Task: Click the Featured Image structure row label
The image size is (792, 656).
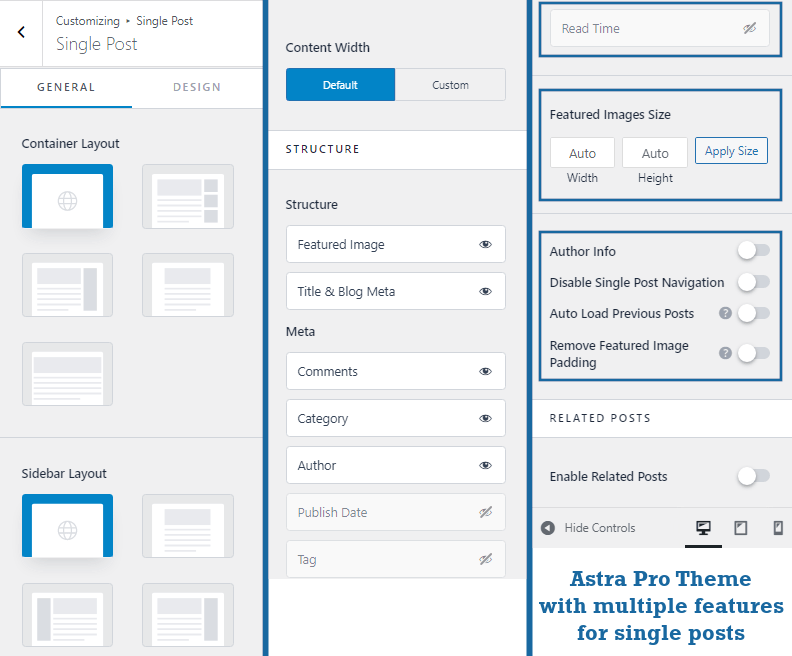Action: [x=341, y=244]
